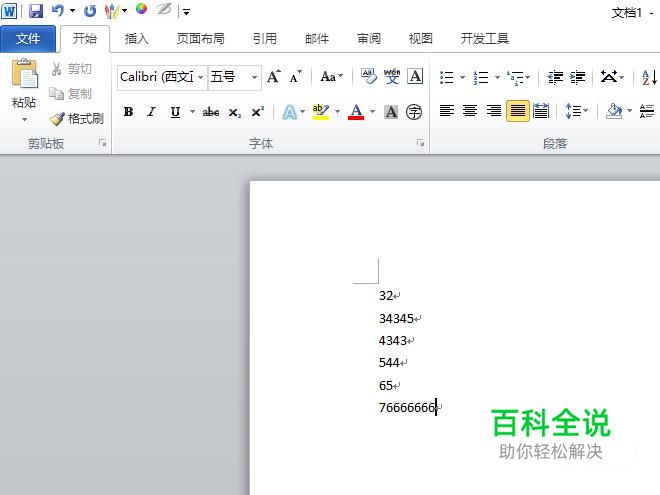Switch to the Developer (开发工具) tab
Screen dimensions: 660x495
[484, 39]
